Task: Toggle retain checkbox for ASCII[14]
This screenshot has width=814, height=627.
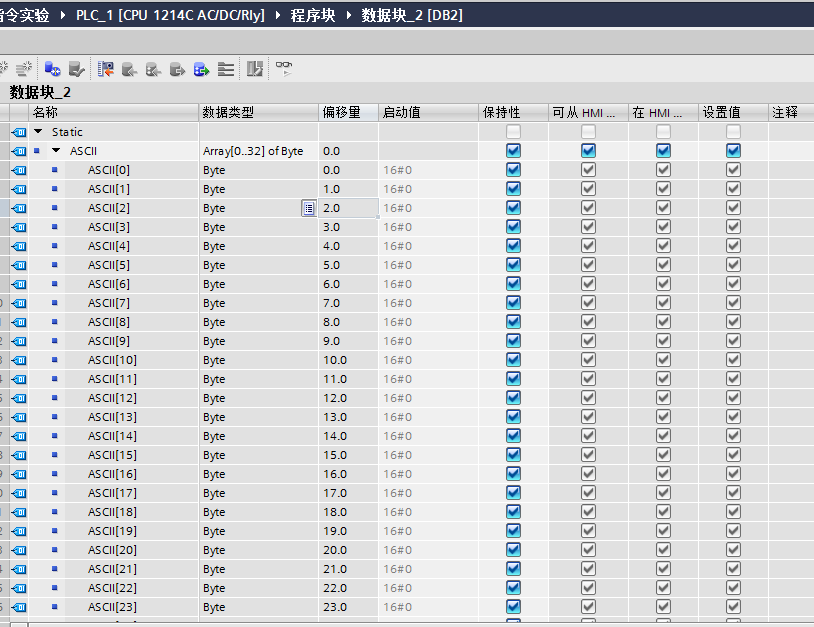Action: point(513,435)
